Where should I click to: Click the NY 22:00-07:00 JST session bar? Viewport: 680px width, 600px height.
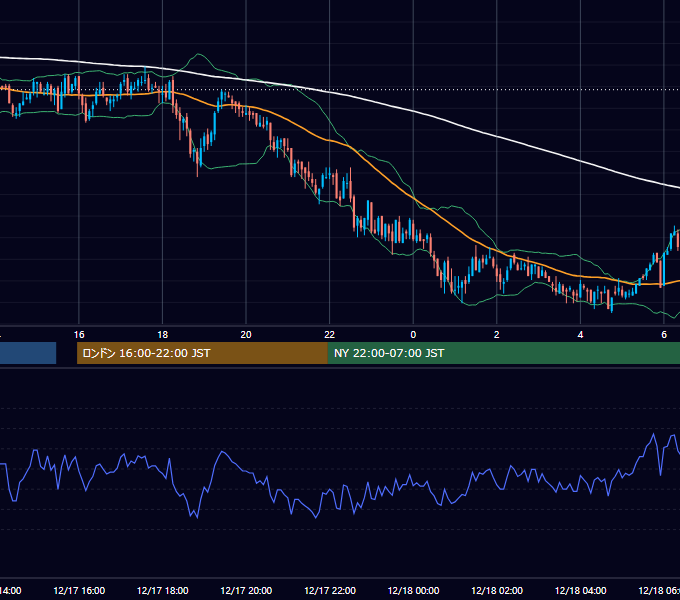[x=504, y=353]
